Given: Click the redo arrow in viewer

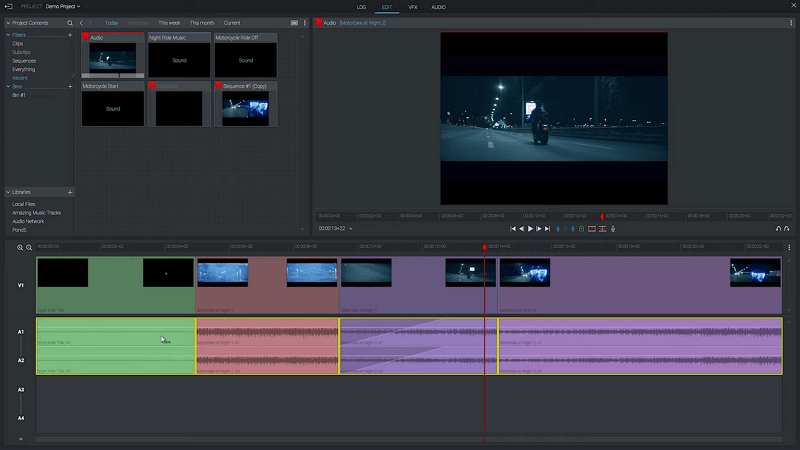Looking at the screenshot, I should point(787,229).
